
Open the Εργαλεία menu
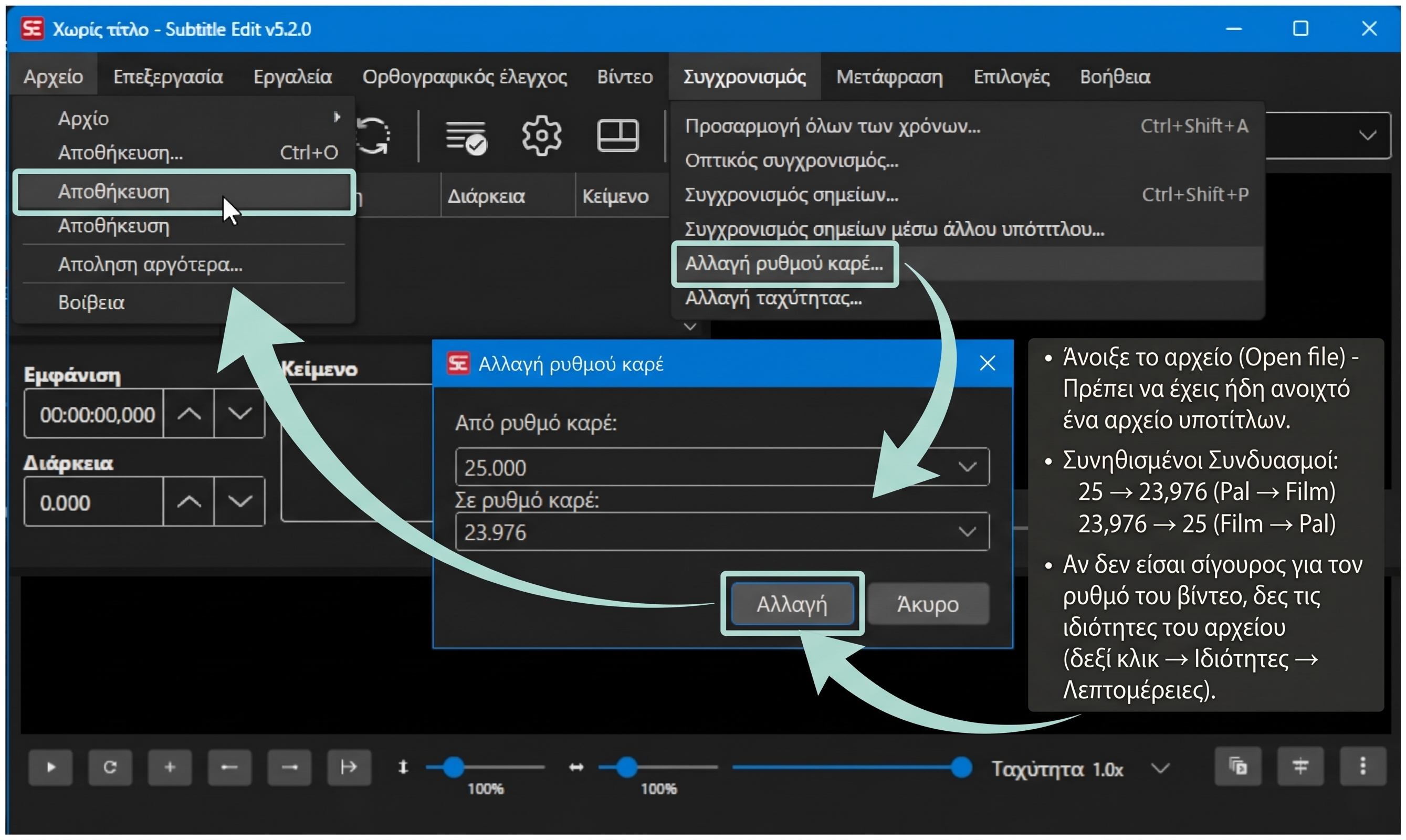click(x=292, y=77)
